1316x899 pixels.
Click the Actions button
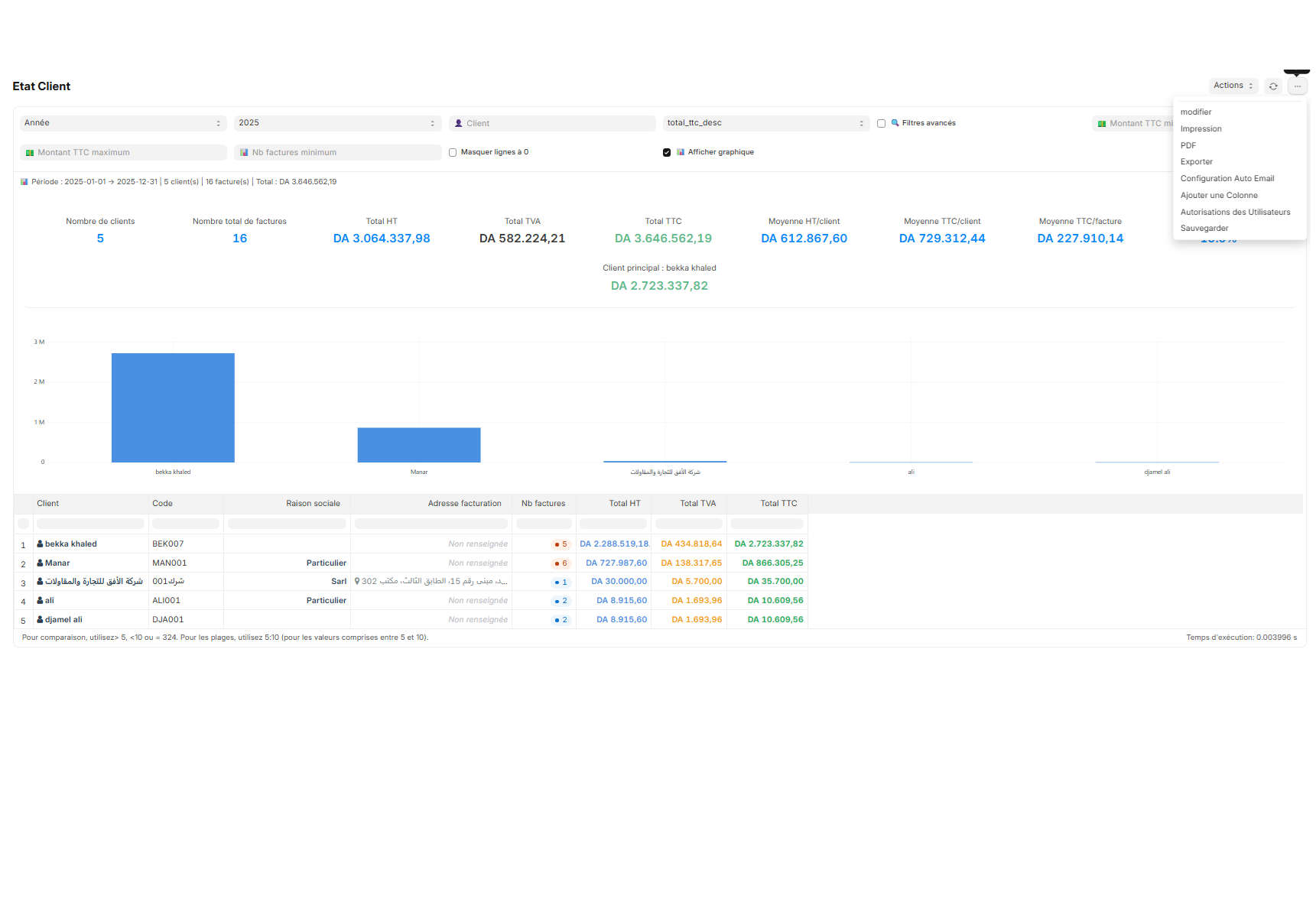point(1233,86)
